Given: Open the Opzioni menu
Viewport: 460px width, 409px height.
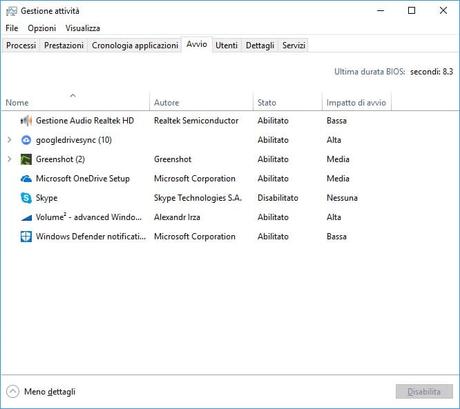Looking at the screenshot, I should tap(42, 28).
